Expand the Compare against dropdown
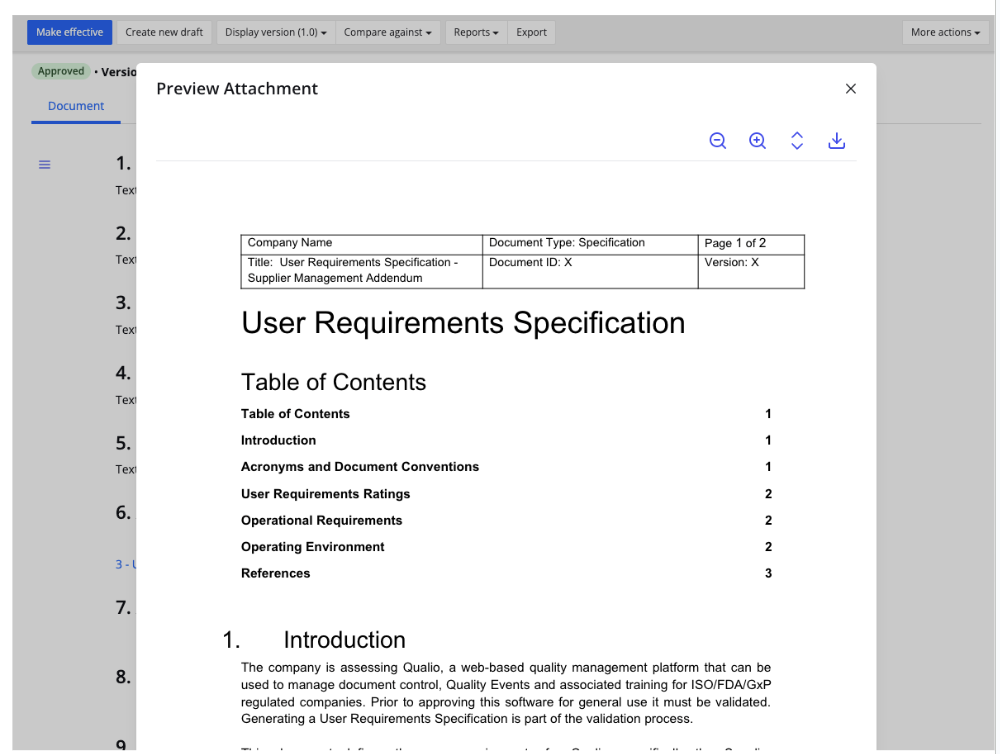This screenshot has height=754, width=1000. pos(387,32)
